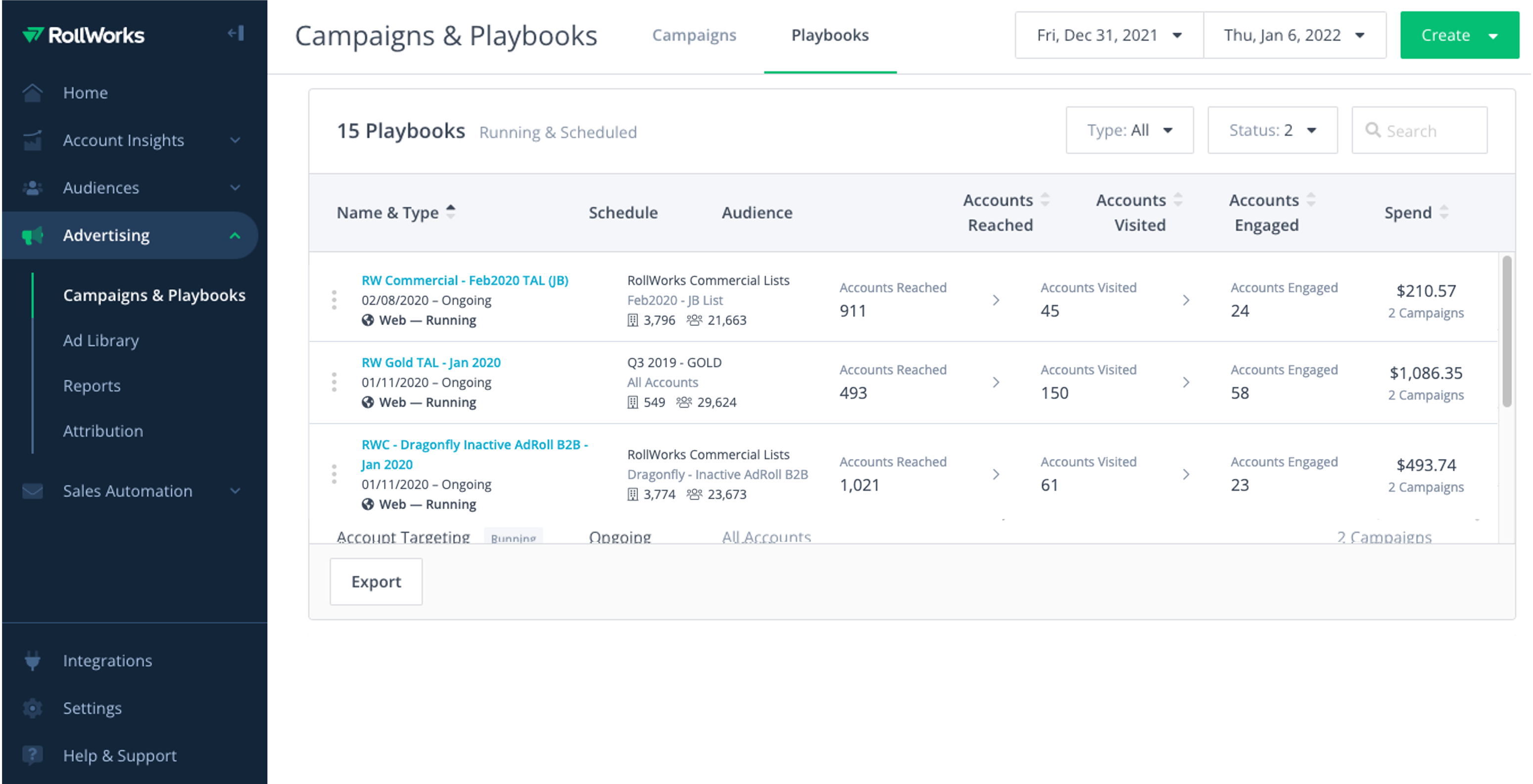The width and height of the screenshot is (1533, 784).
Task: Click the Sales Automation envelope icon
Action: tap(33, 491)
